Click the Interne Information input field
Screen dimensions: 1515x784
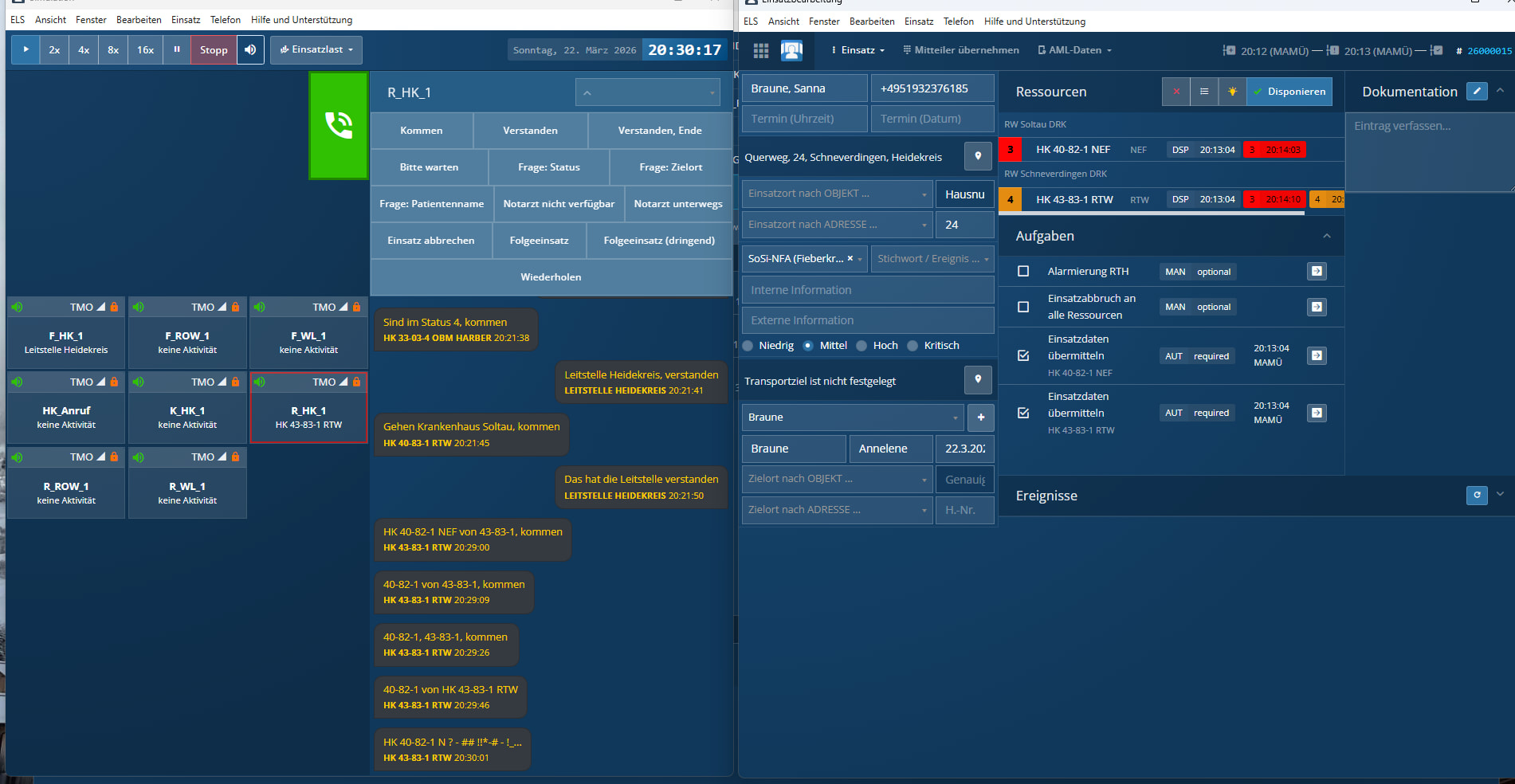(867, 290)
